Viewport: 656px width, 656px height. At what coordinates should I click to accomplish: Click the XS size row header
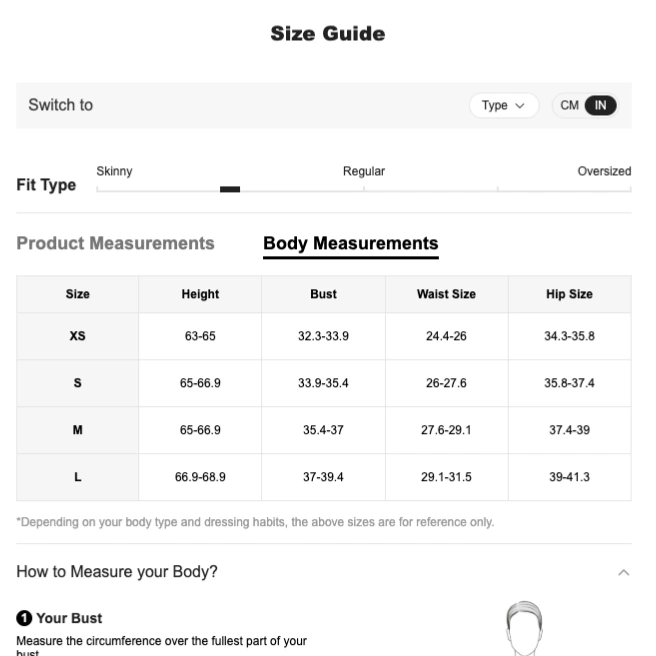coord(77,336)
